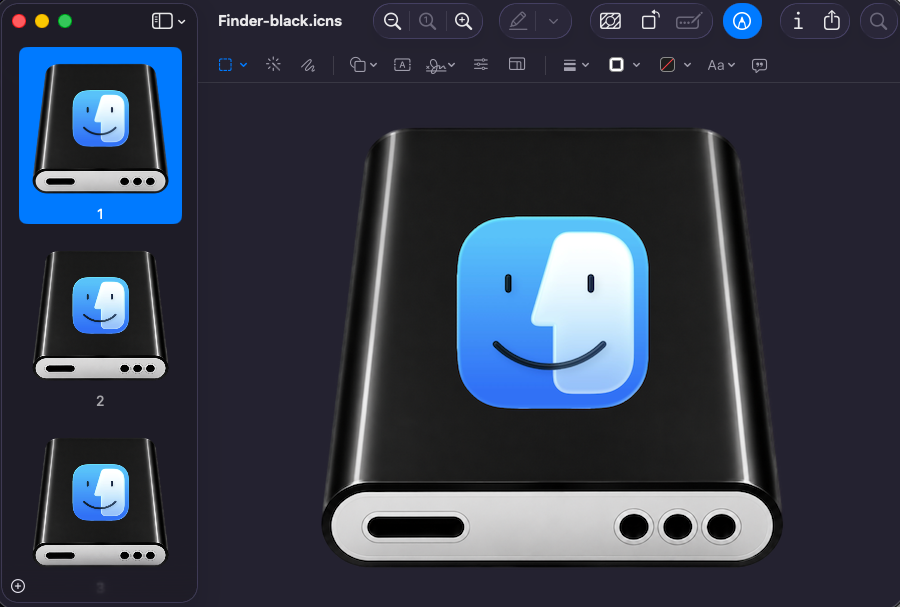Open the Share menu
Viewport: 900px width, 607px height.
pos(832,21)
